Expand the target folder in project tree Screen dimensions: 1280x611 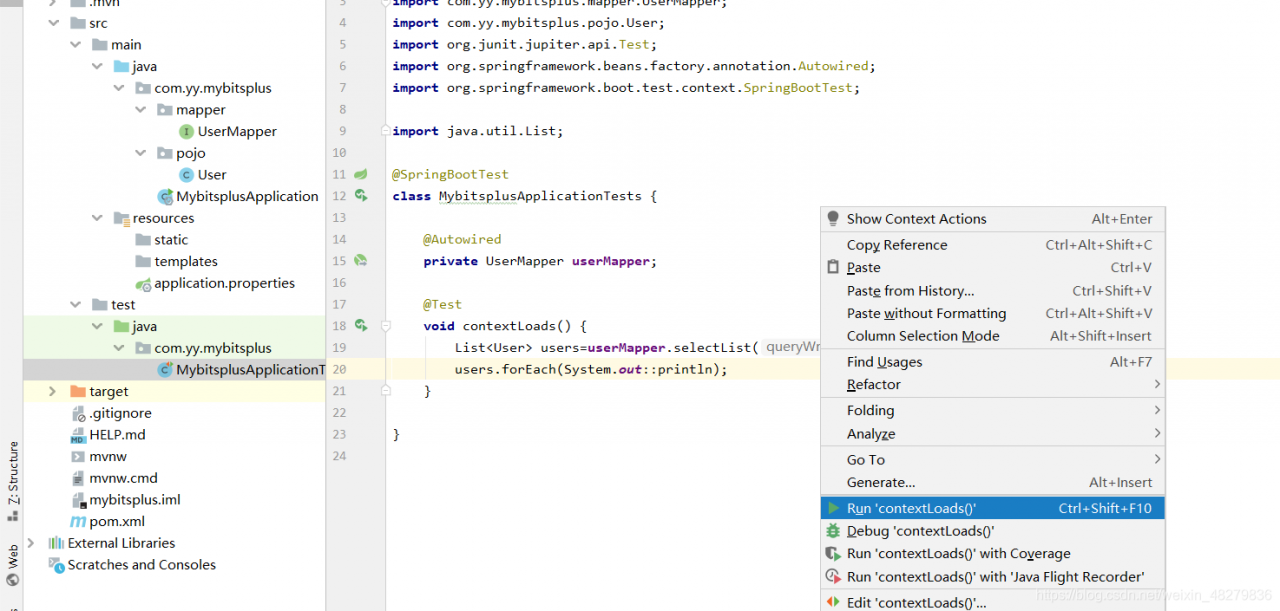pyautogui.click(x=53, y=391)
